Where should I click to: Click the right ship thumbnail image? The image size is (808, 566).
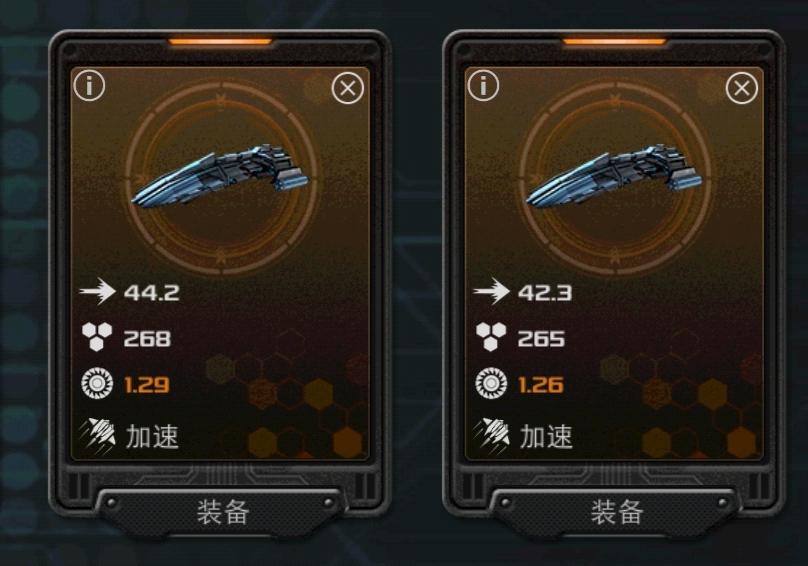click(614, 177)
